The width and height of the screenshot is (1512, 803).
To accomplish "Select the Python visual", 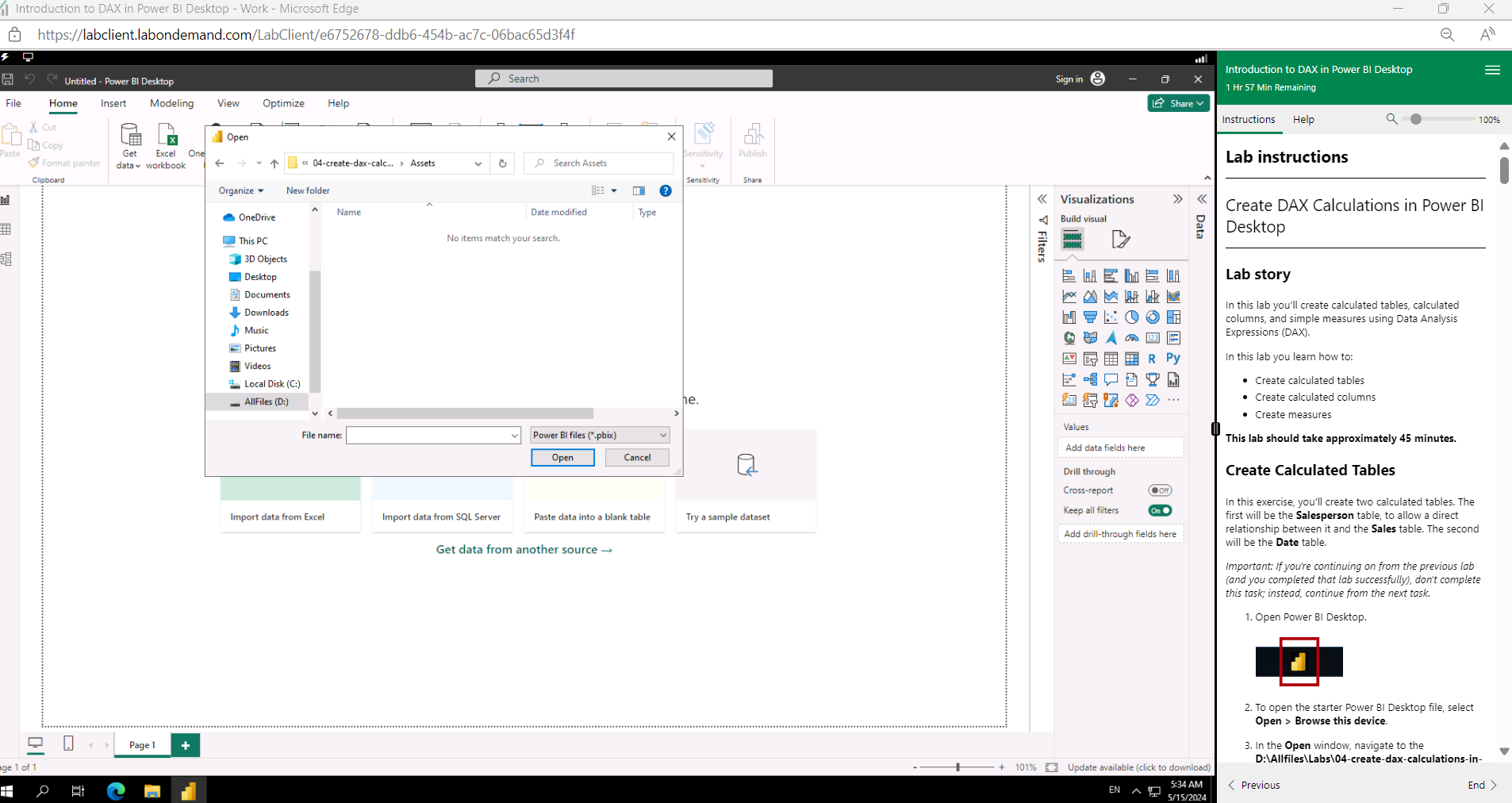I will [x=1172, y=359].
